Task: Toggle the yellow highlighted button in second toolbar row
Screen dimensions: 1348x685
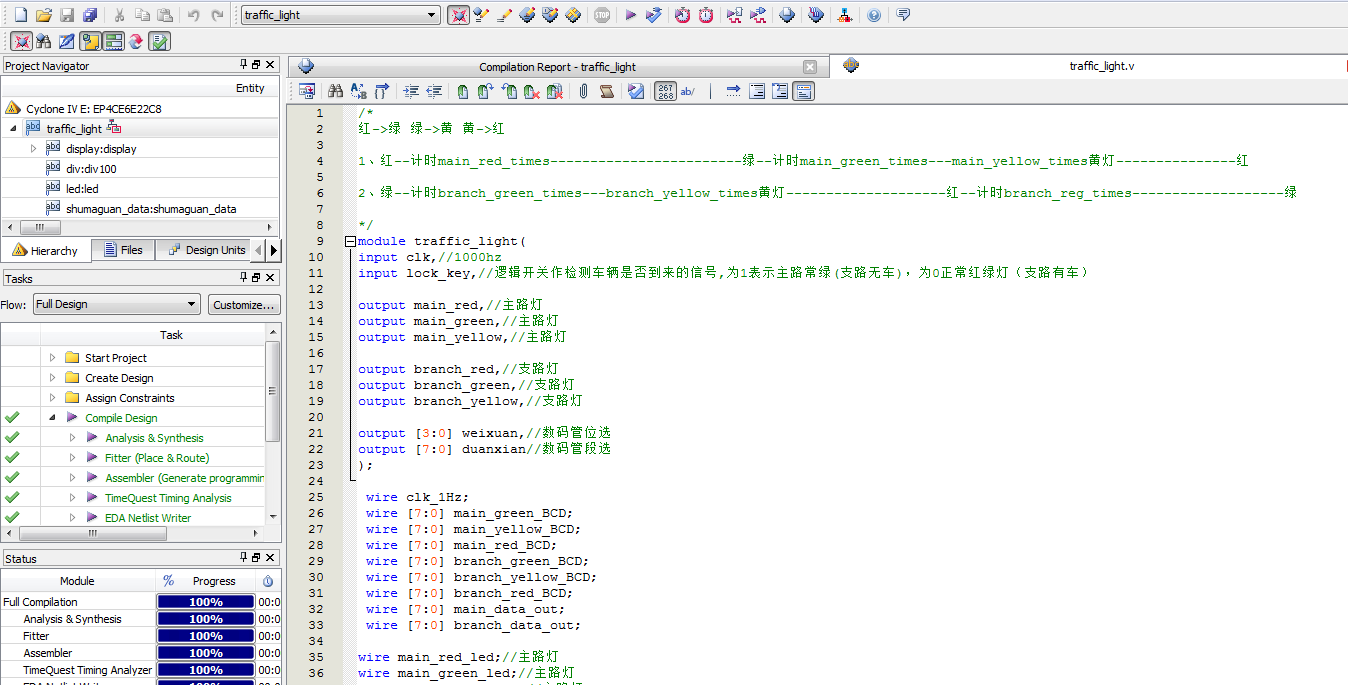Action: (90, 41)
